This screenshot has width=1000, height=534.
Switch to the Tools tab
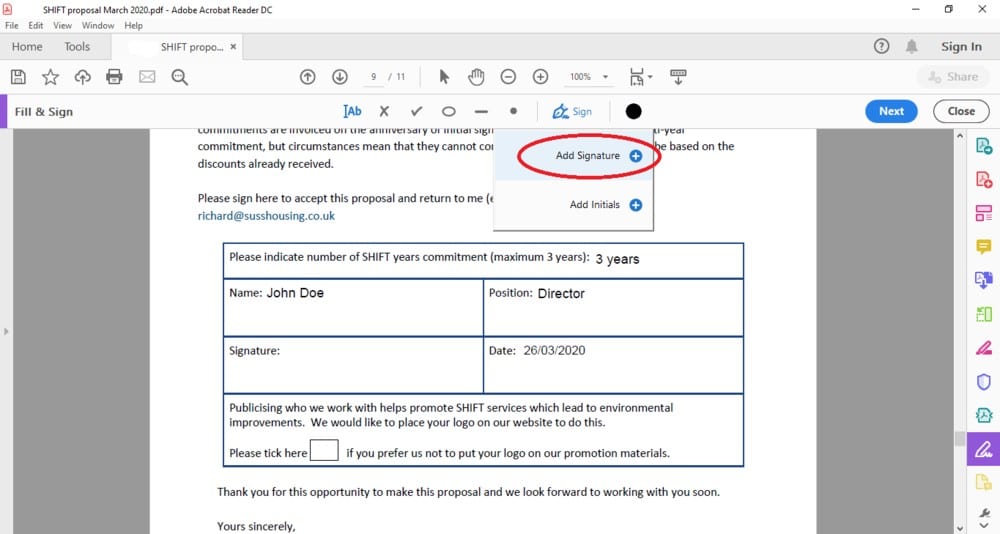click(77, 47)
